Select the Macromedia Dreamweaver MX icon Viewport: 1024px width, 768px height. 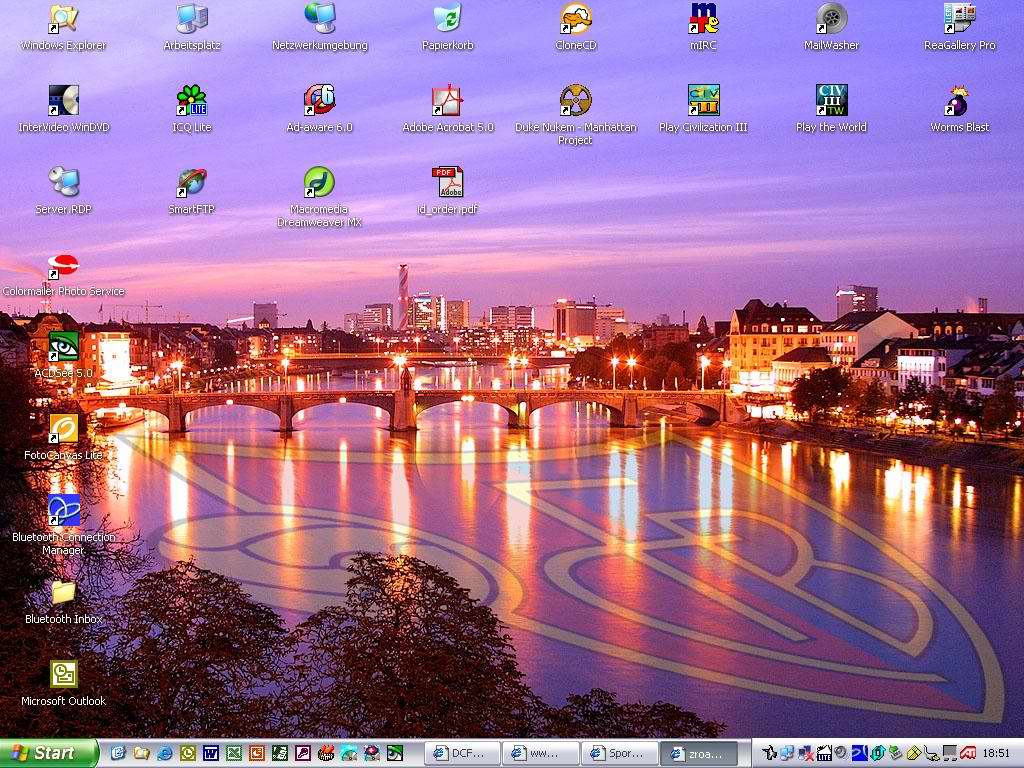(319, 198)
